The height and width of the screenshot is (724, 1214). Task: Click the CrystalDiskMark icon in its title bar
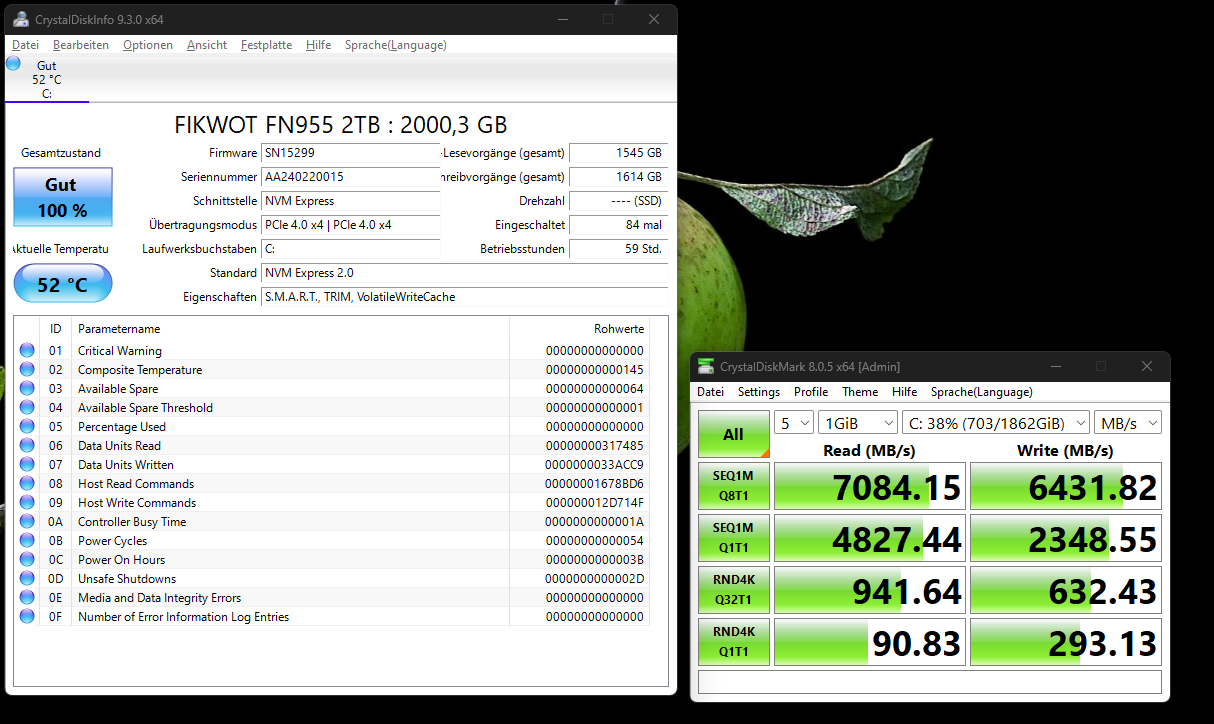704,366
